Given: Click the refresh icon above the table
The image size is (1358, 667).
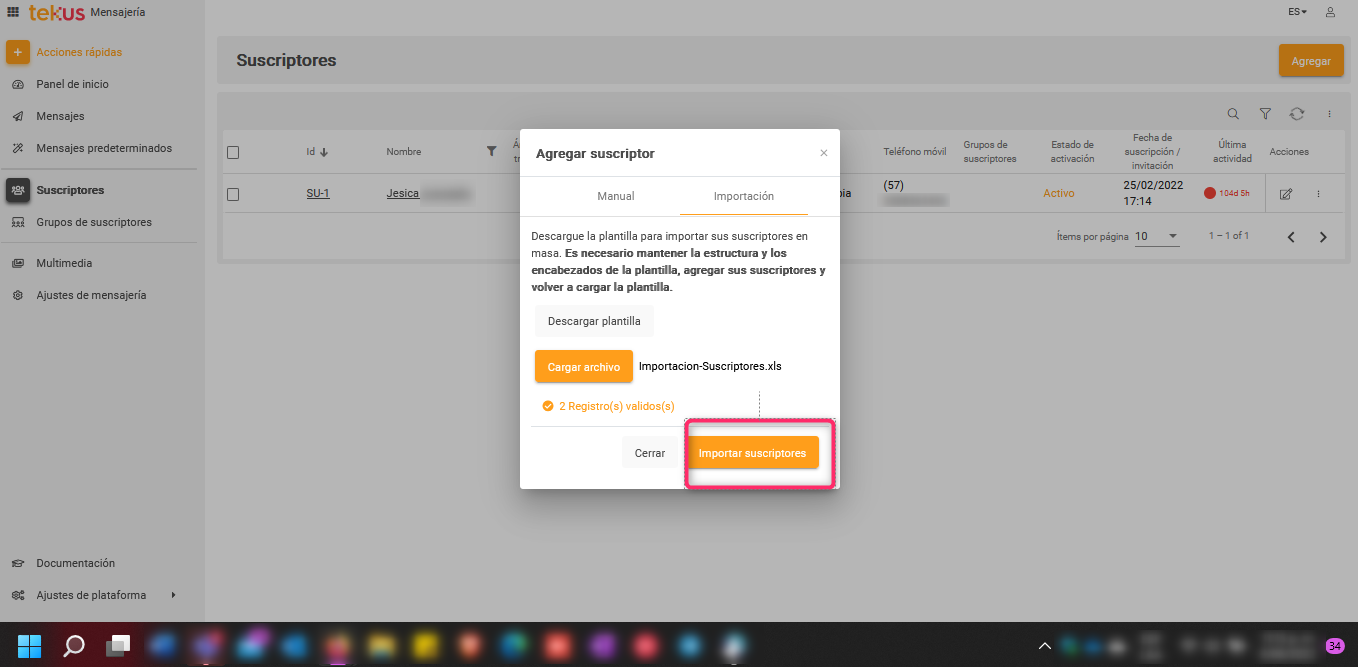Looking at the screenshot, I should pyautogui.click(x=1297, y=114).
